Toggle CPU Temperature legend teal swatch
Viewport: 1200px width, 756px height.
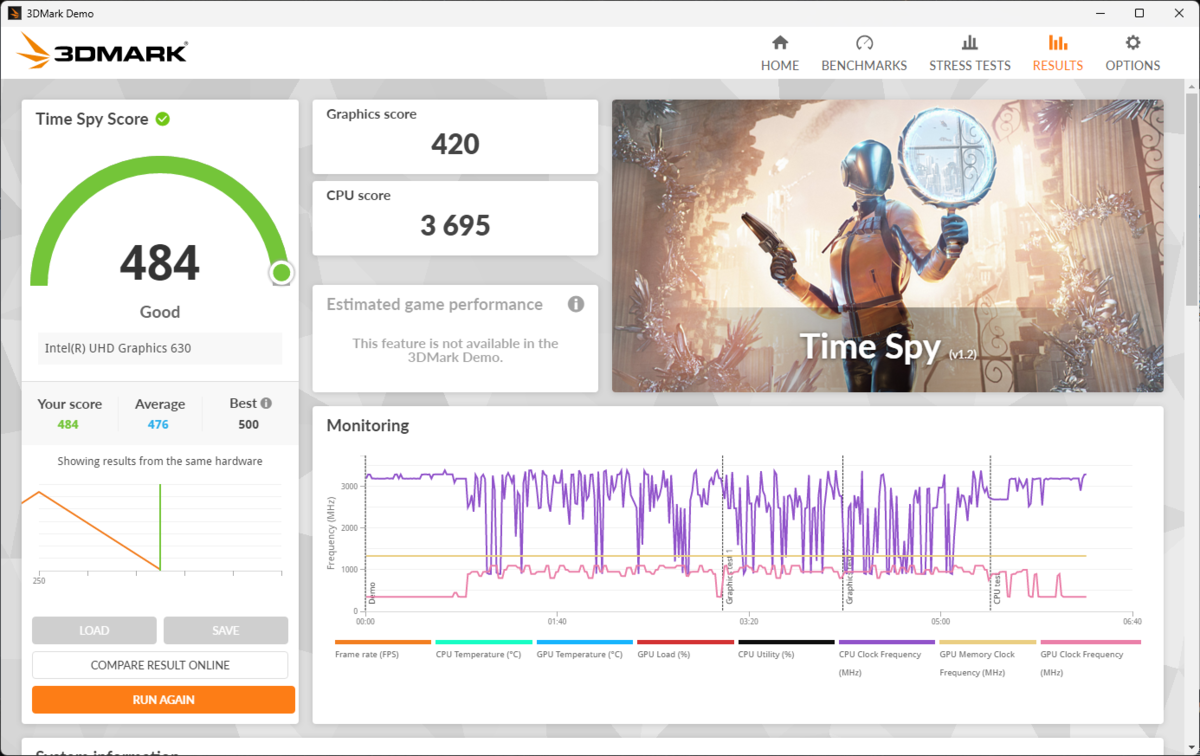tap(484, 642)
